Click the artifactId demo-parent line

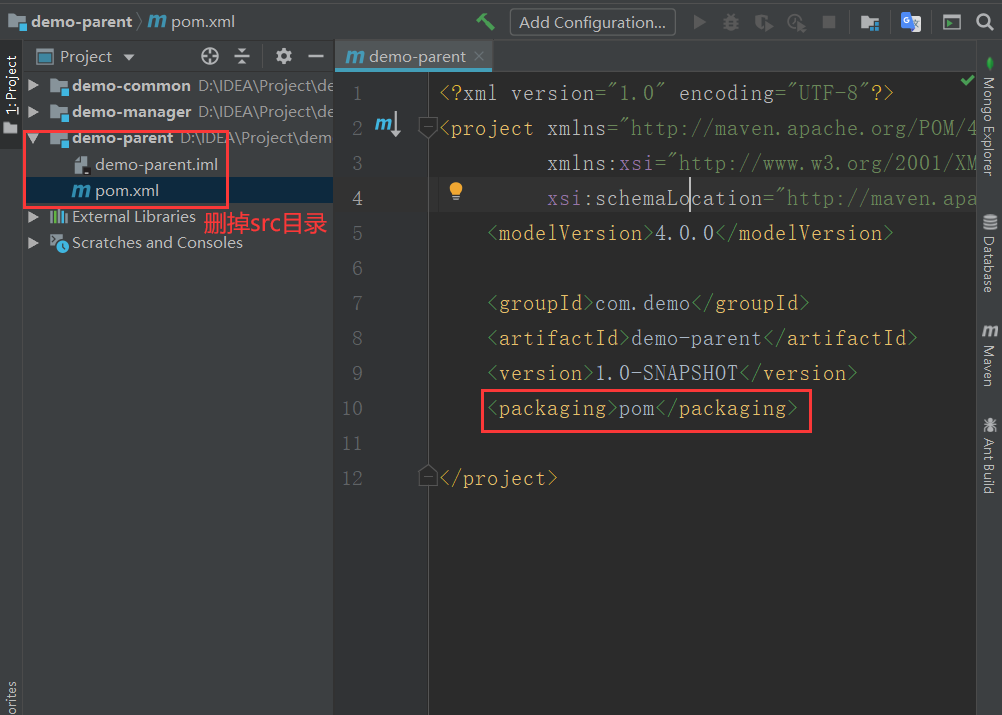(702, 338)
